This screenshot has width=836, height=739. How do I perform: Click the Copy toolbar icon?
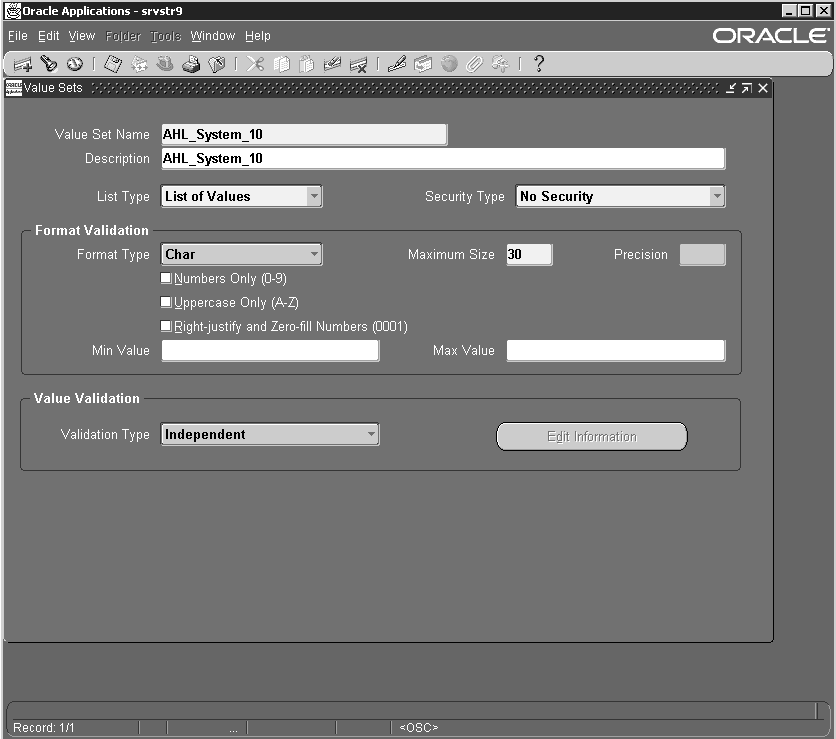pos(281,64)
